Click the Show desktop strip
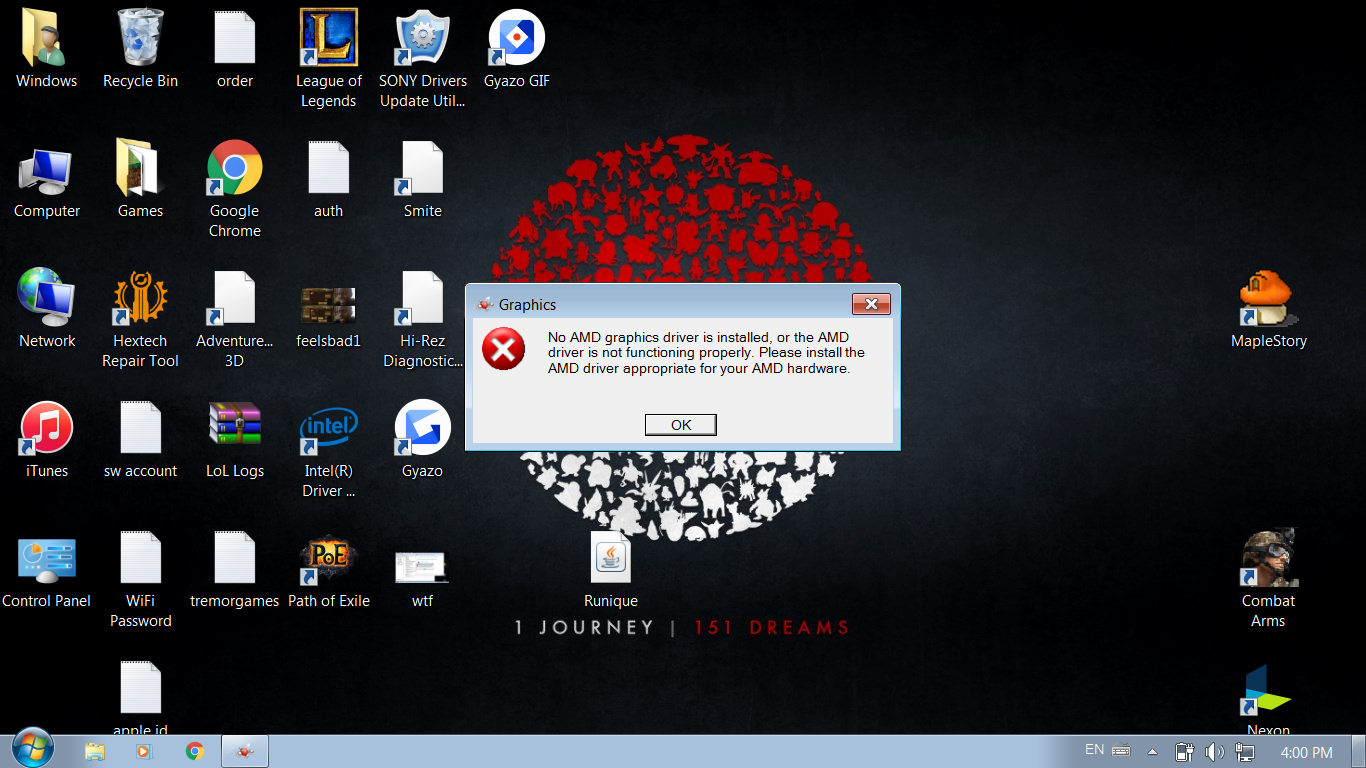Image resolution: width=1366 pixels, height=768 pixels. tap(1359, 752)
